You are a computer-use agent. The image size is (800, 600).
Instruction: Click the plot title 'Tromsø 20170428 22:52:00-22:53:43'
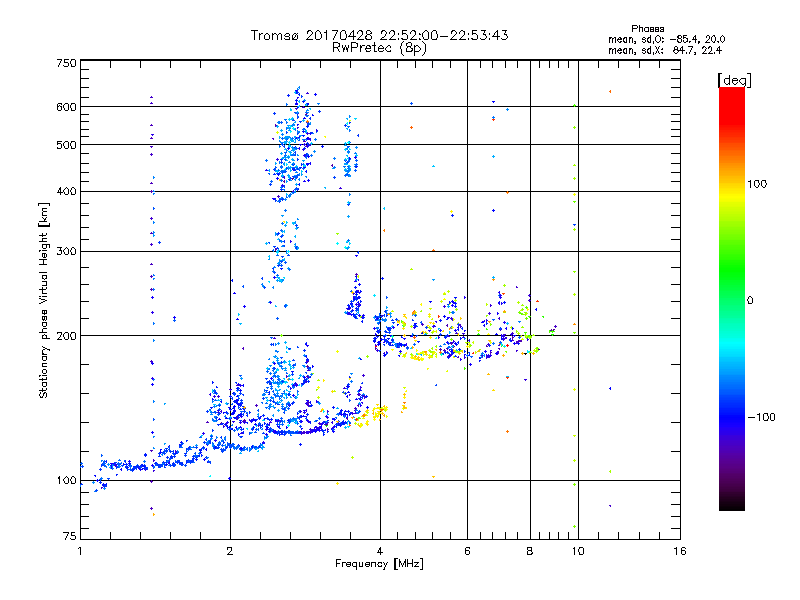tap(379, 35)
